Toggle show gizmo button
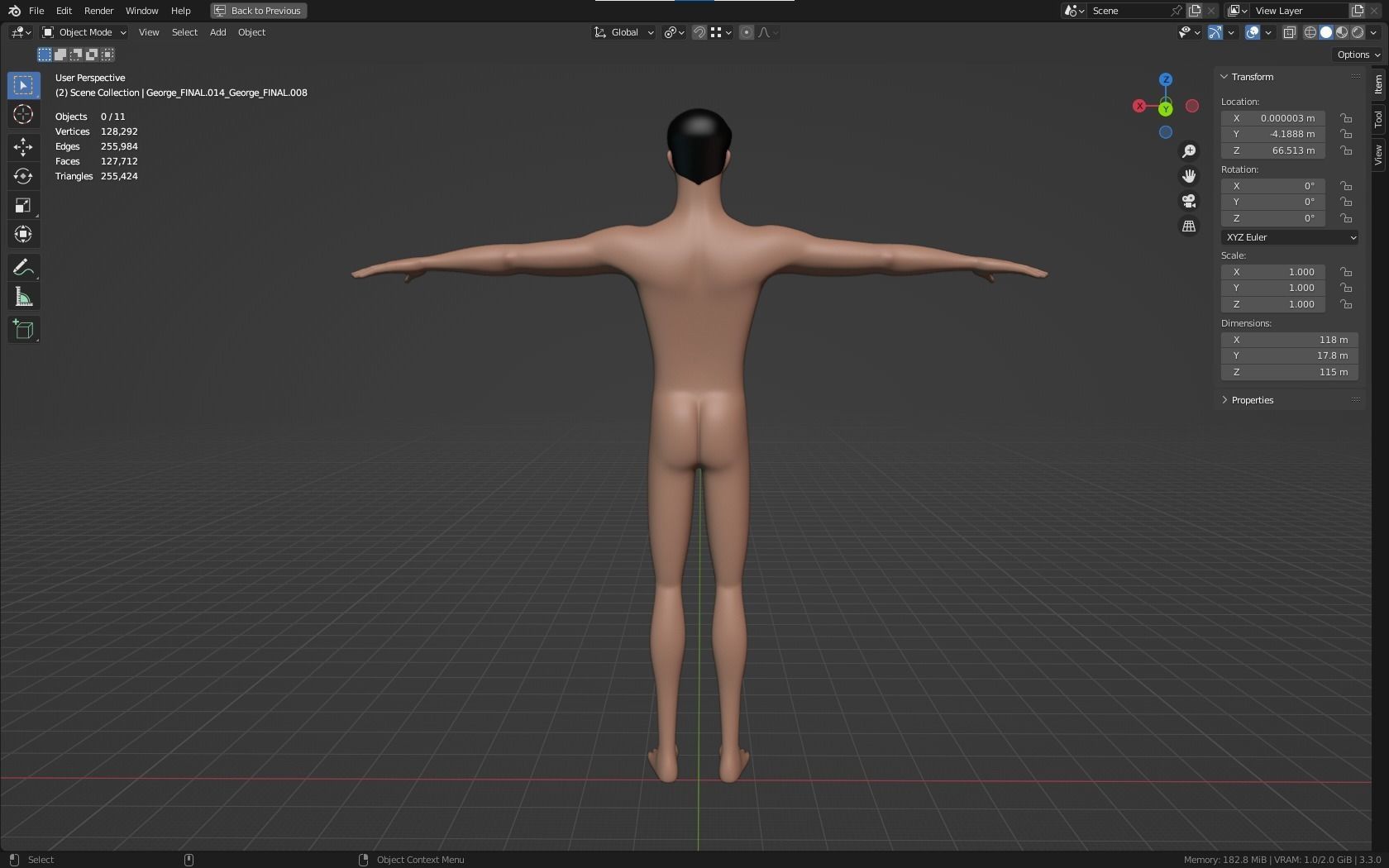 (1215, 32)
